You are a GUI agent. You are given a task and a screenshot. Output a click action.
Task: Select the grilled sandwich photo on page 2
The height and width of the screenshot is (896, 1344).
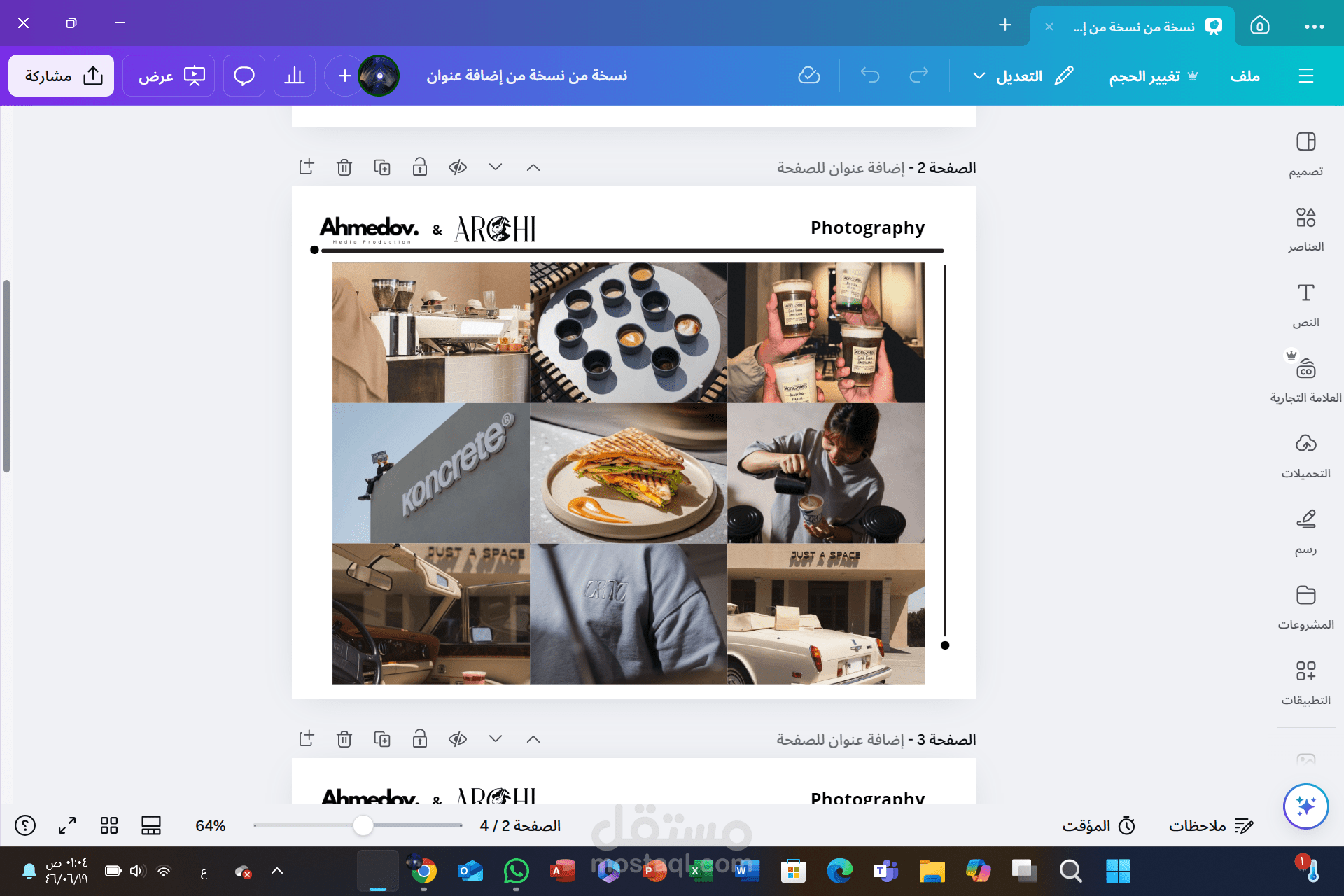pyautogui.click(x=629, y=473)
